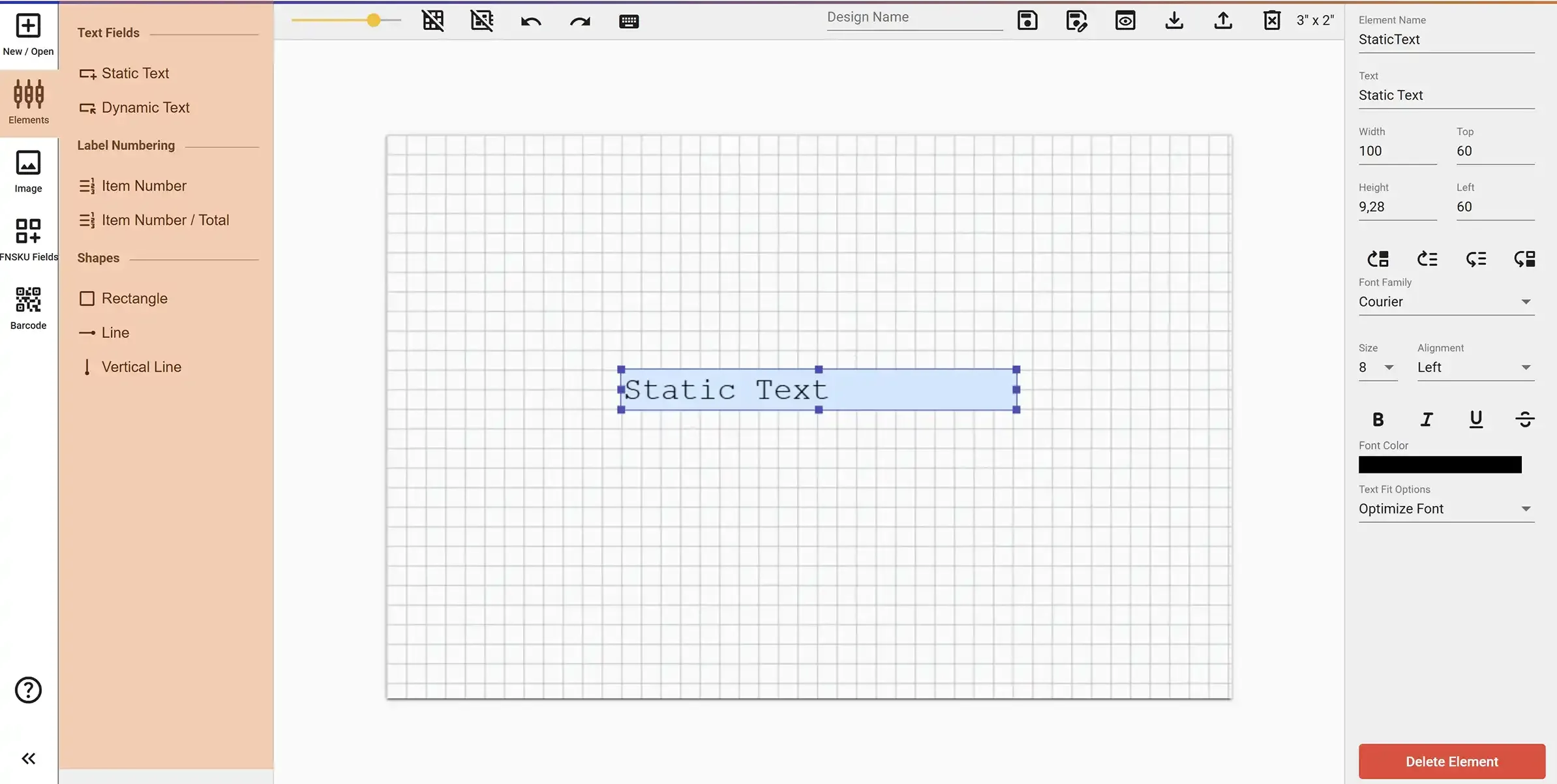Add a Rectangle shape
Image resolution: width=1557 pixels, height=784 pixels.
click(x=123, y=299)
